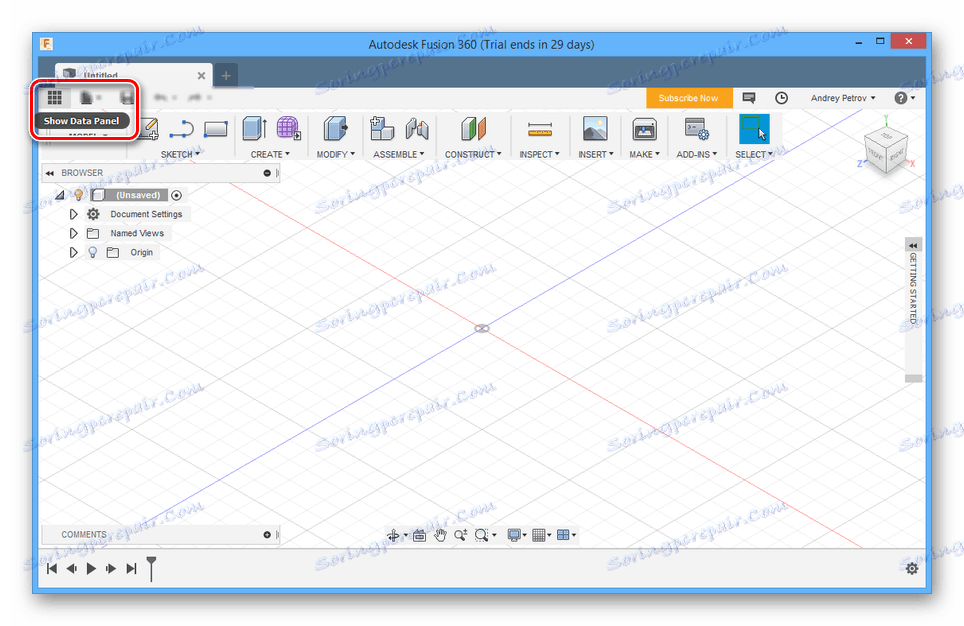
Task: Step timeline back one
Action: (x=71, y=568)
